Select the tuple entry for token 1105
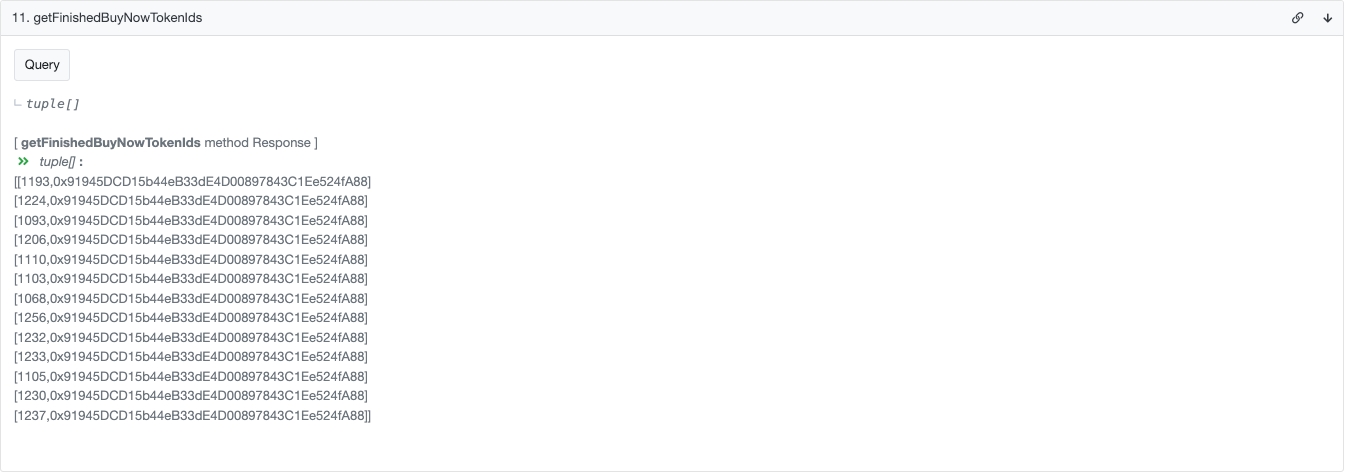 click(x=191, y=376)
